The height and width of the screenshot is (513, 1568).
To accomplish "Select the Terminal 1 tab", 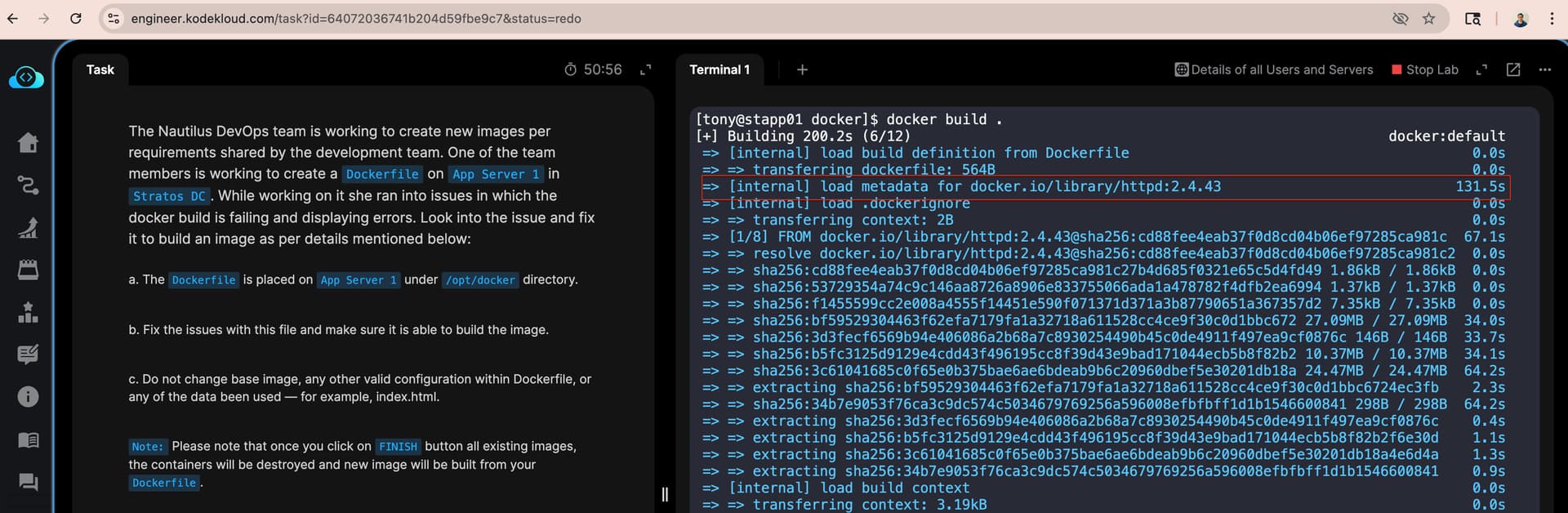I will coord(719,69).
